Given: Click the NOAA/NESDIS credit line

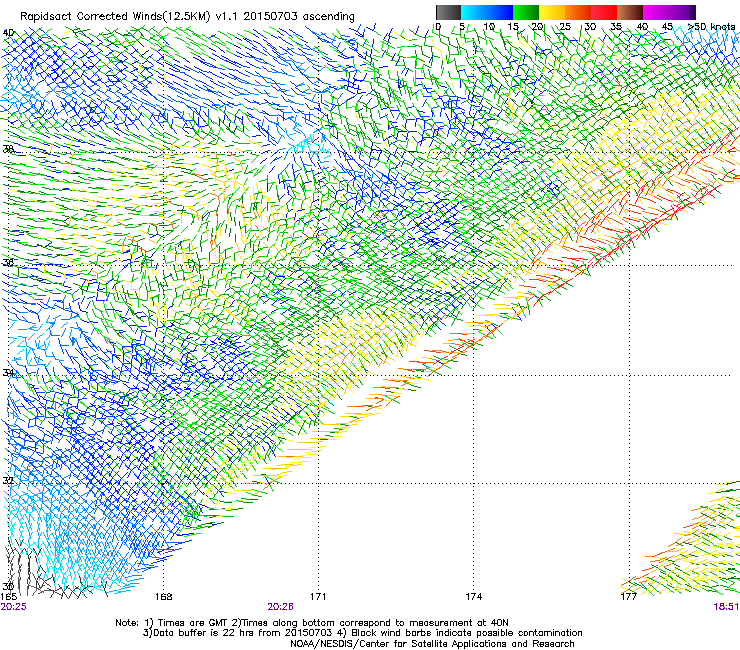Looking at the screenshot, I should 432,644.
